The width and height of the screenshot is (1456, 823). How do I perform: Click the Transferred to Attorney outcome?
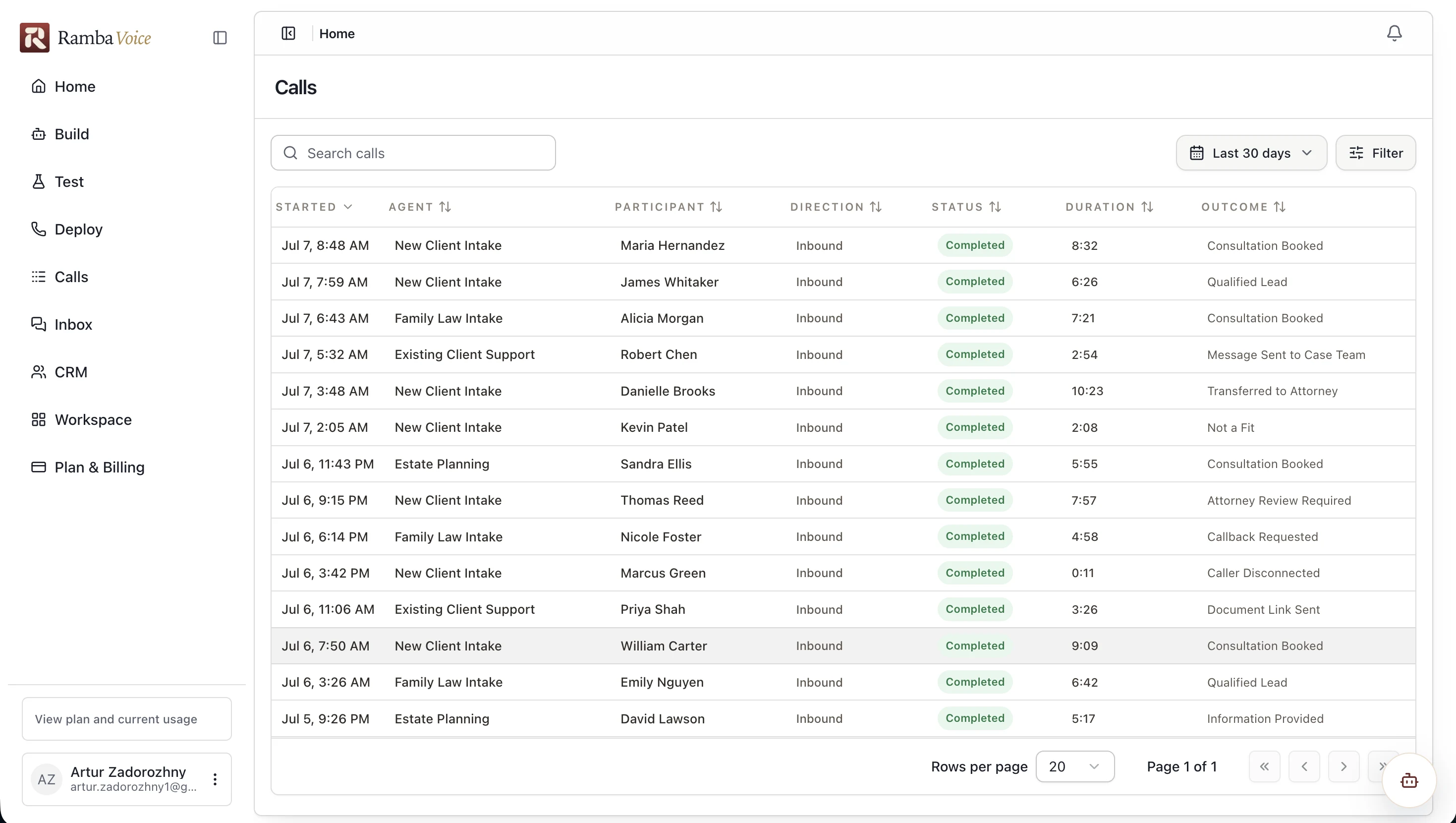[x=1272, y=391]
